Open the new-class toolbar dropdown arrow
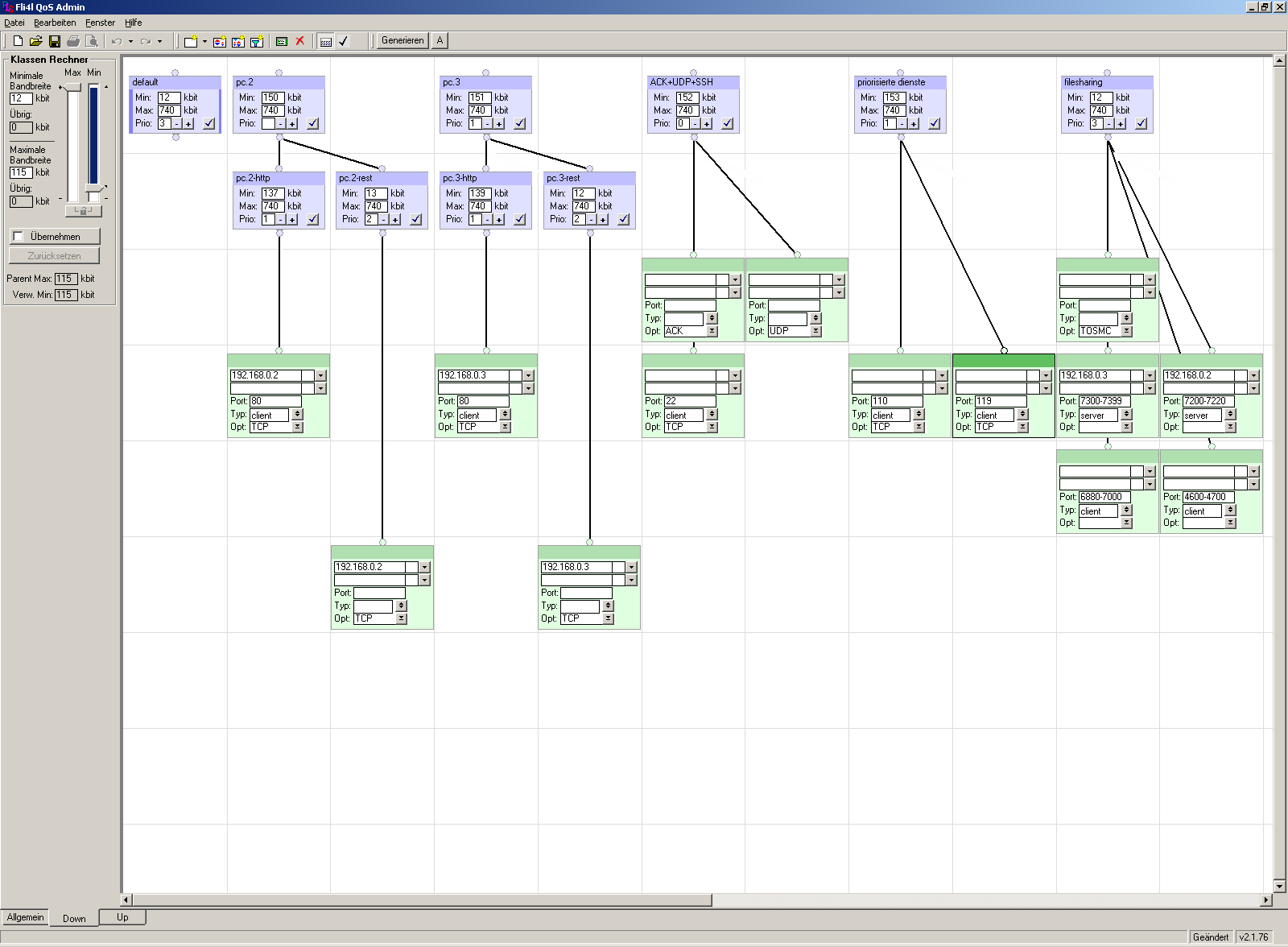 point(204,41)
